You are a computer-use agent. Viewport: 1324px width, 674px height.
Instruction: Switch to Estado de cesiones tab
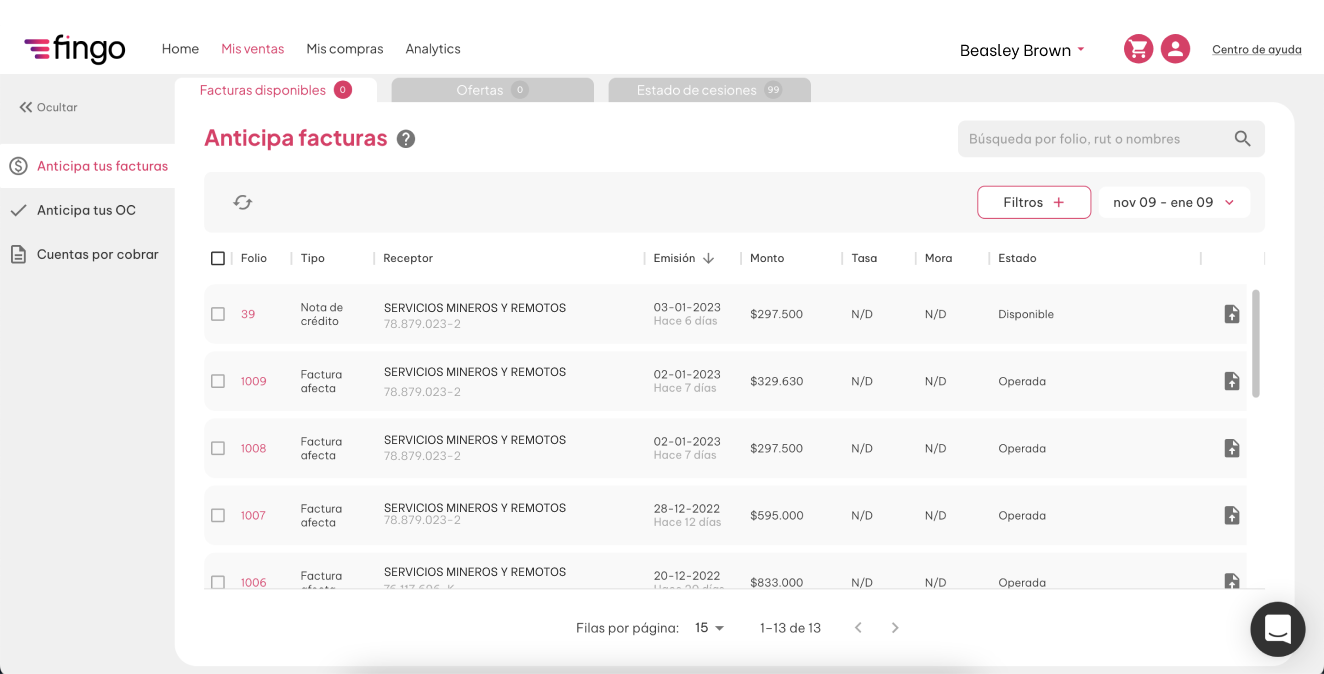coord(710,90)
